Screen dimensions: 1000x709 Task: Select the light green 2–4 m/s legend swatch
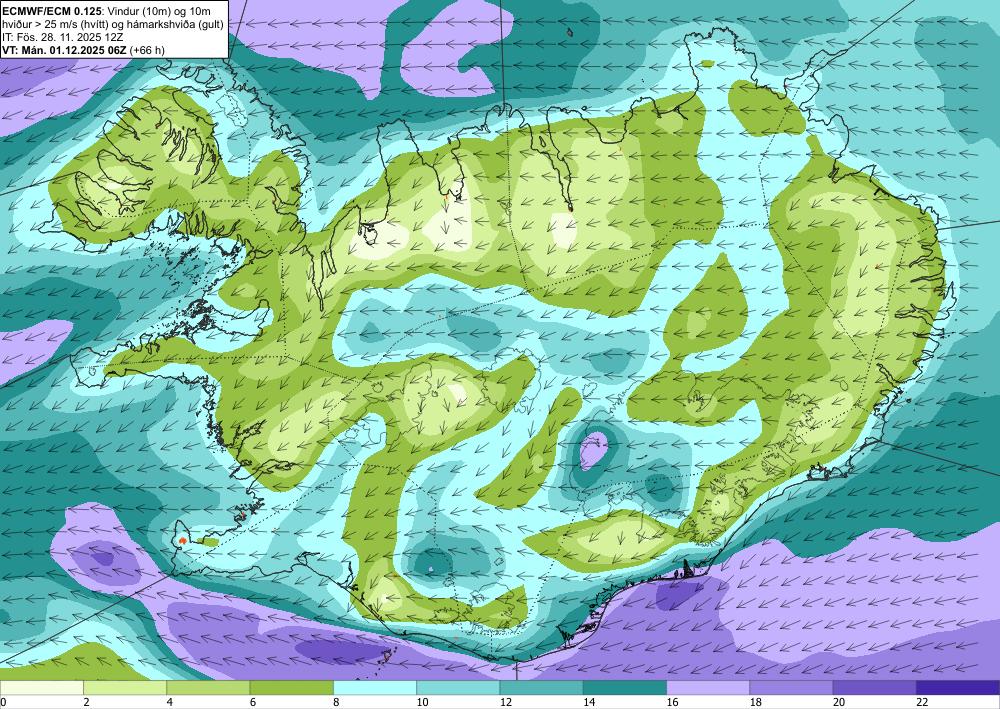point(125,688)
